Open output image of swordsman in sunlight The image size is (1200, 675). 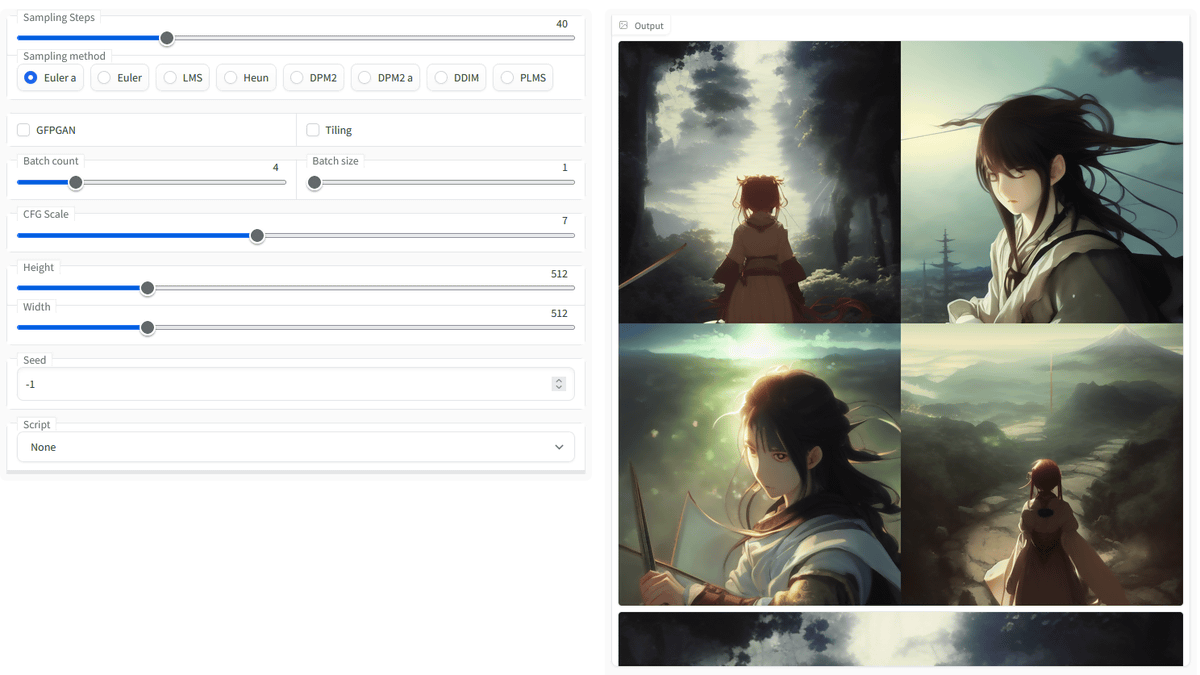pyautogui.click(x=759, y=464)
